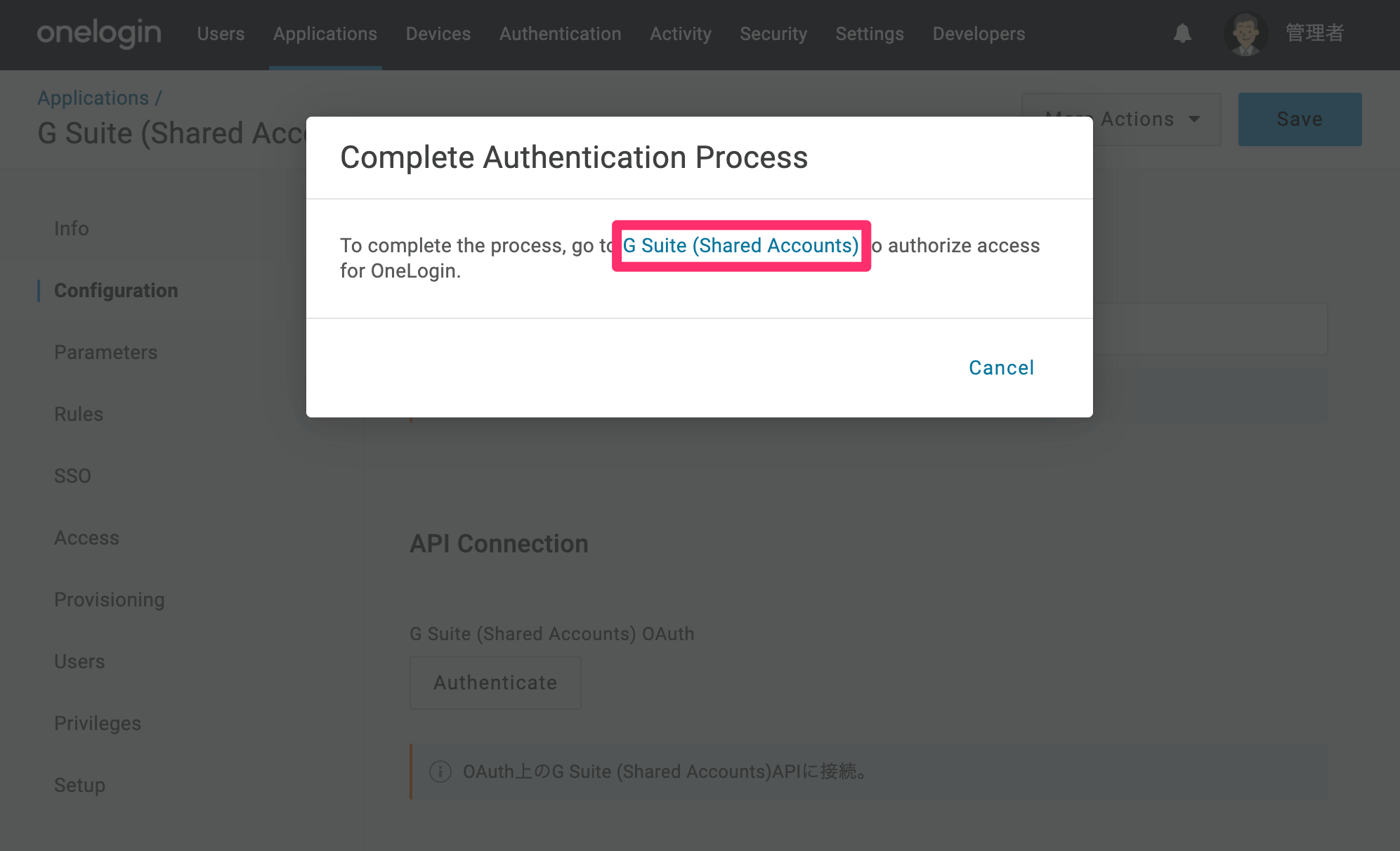Image resolution: width=1400 pixels, height=851 pixels.
Task: Cancel the authentication dialog
Action: coord(1001,368)
